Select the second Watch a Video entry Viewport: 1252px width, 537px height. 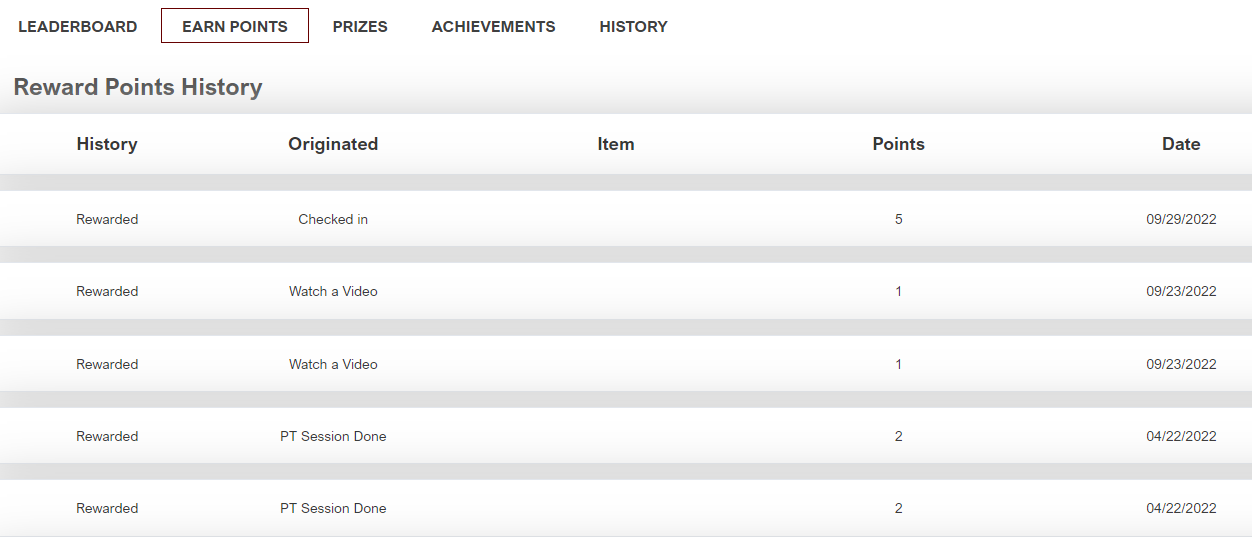pyautogui.click(x=333, y=364)
